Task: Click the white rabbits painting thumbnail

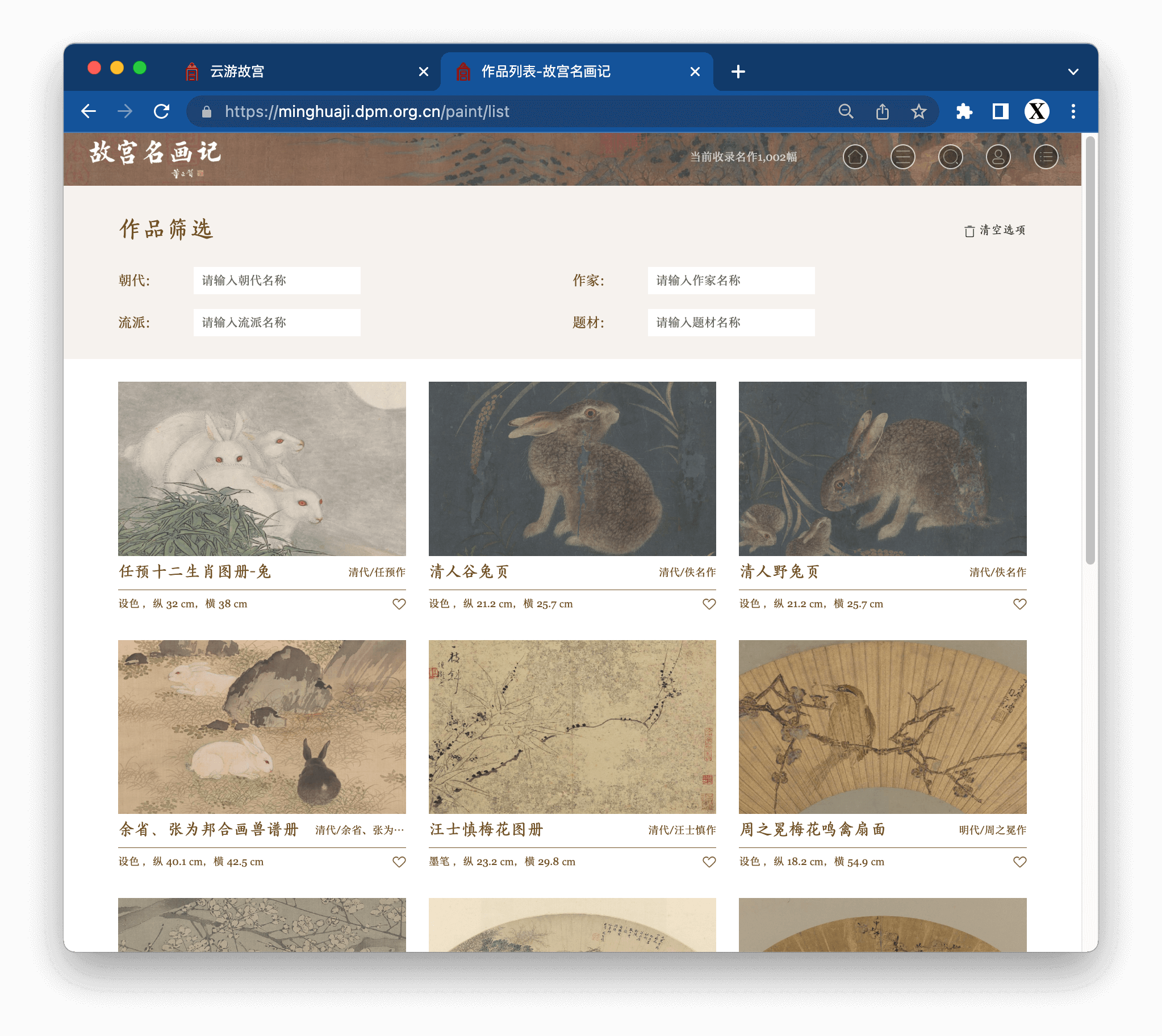Action: pos(262,469)
